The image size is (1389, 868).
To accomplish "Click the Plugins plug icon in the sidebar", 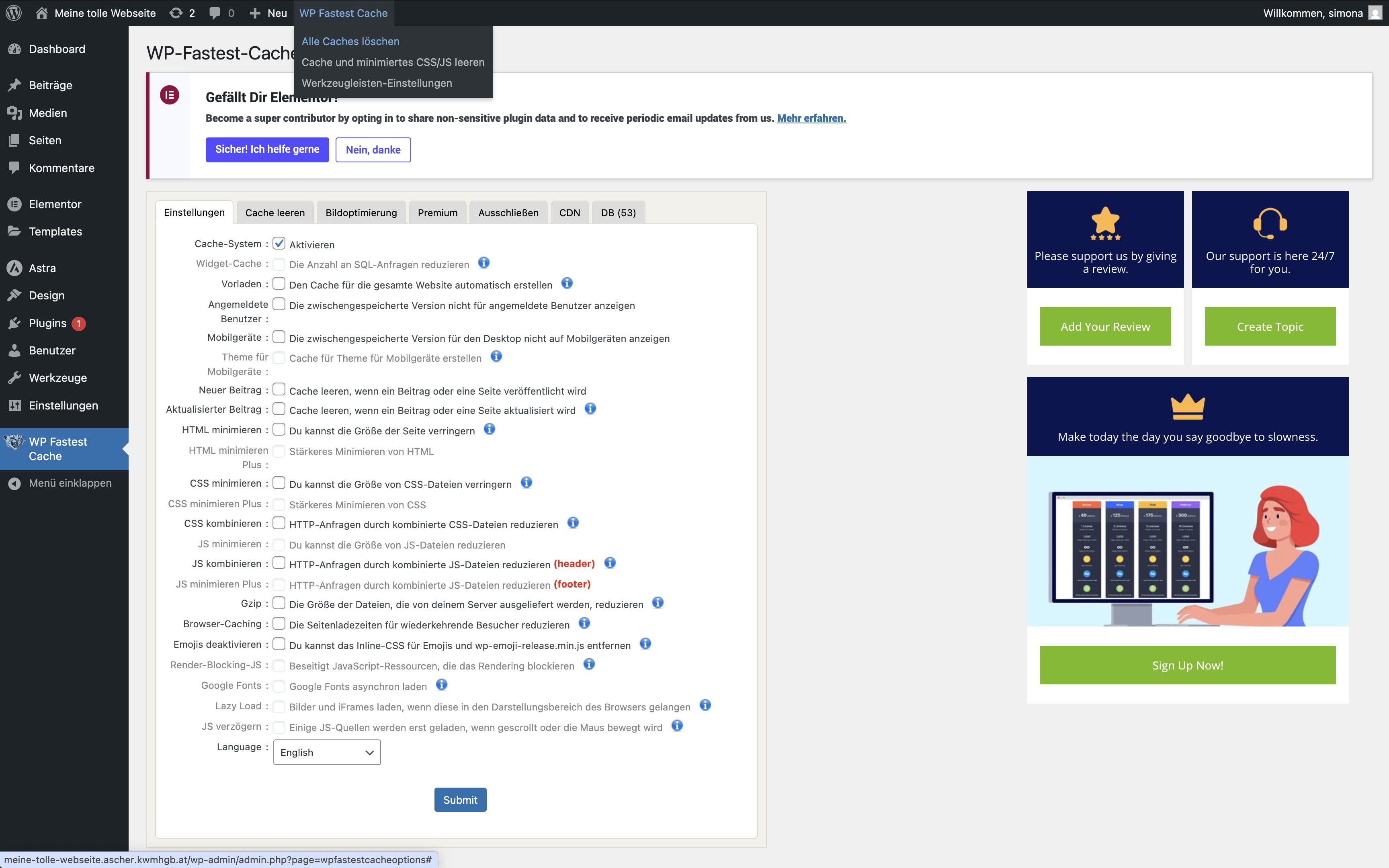I will [15, 323].
